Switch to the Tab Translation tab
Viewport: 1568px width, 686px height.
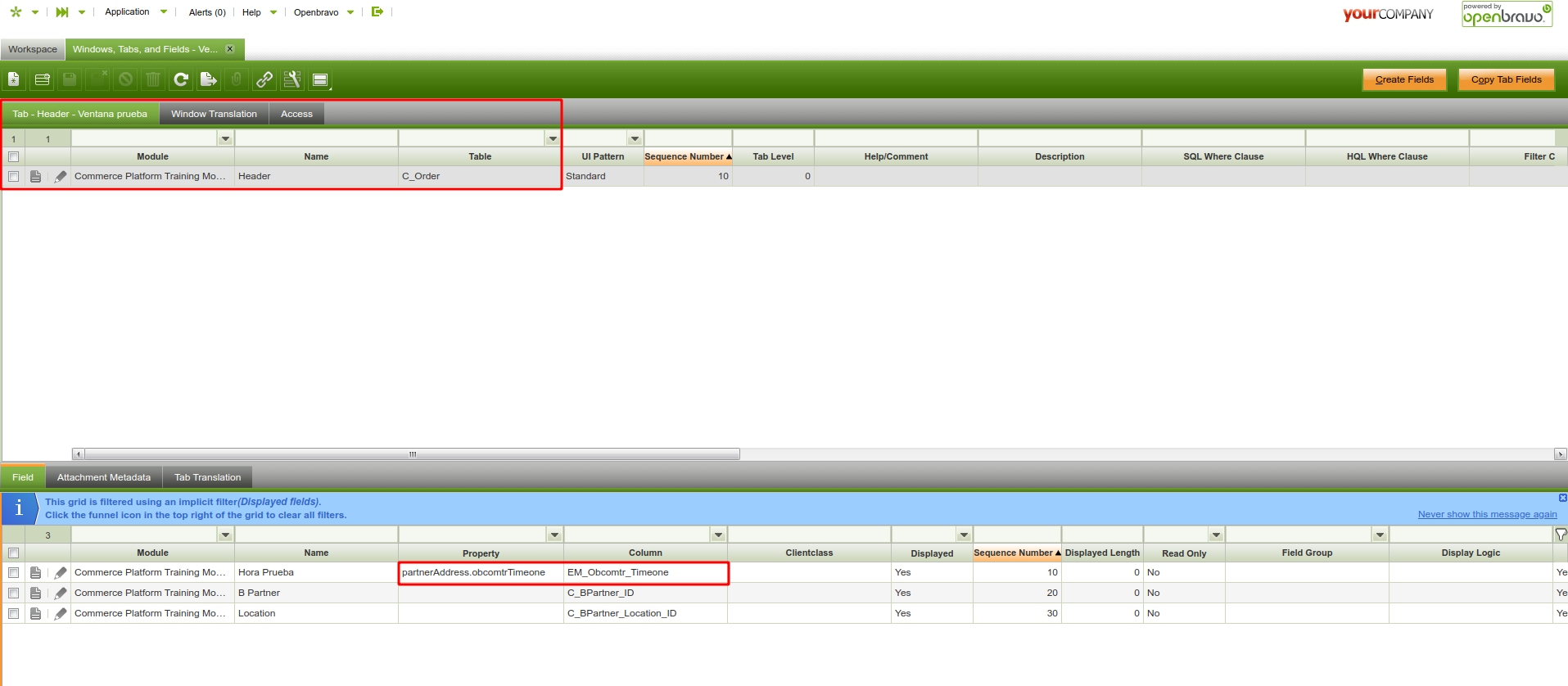tap(207, 477)
